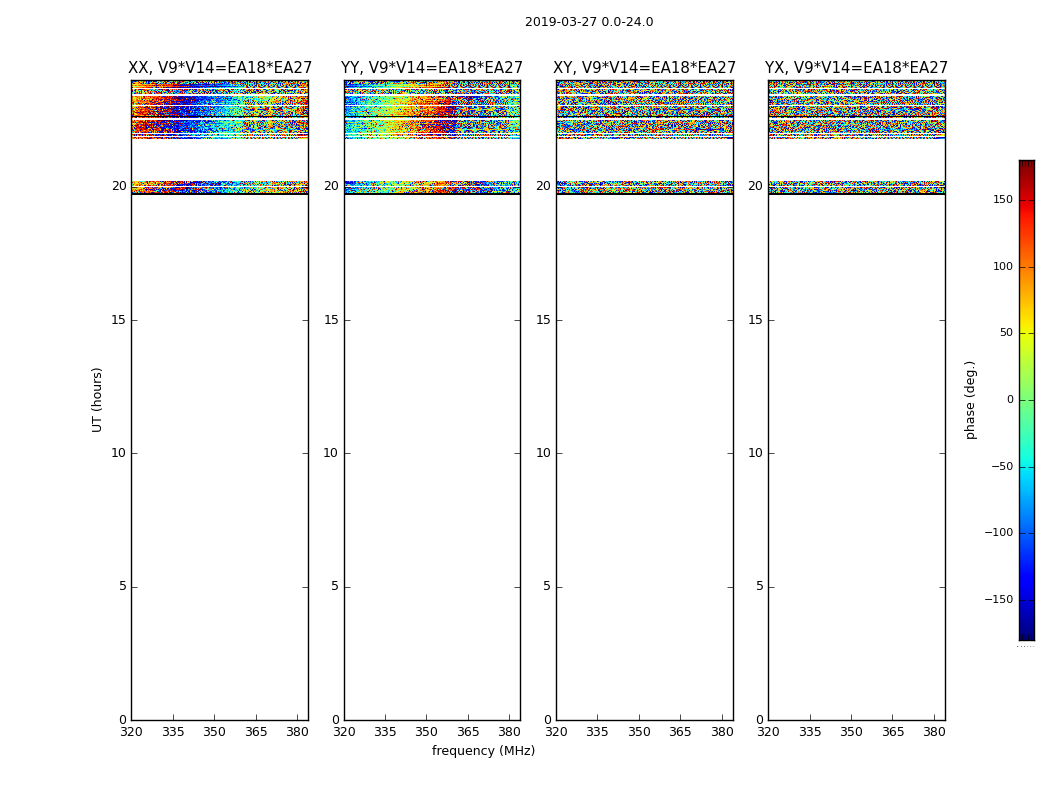Click the XX panel data strip at 20 hours
This screenshot has width=1050, height=800.
point(220,187)
